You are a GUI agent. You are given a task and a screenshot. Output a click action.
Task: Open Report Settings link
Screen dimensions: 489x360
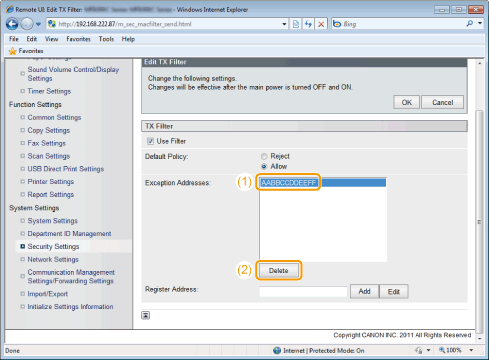pos(51,194)
